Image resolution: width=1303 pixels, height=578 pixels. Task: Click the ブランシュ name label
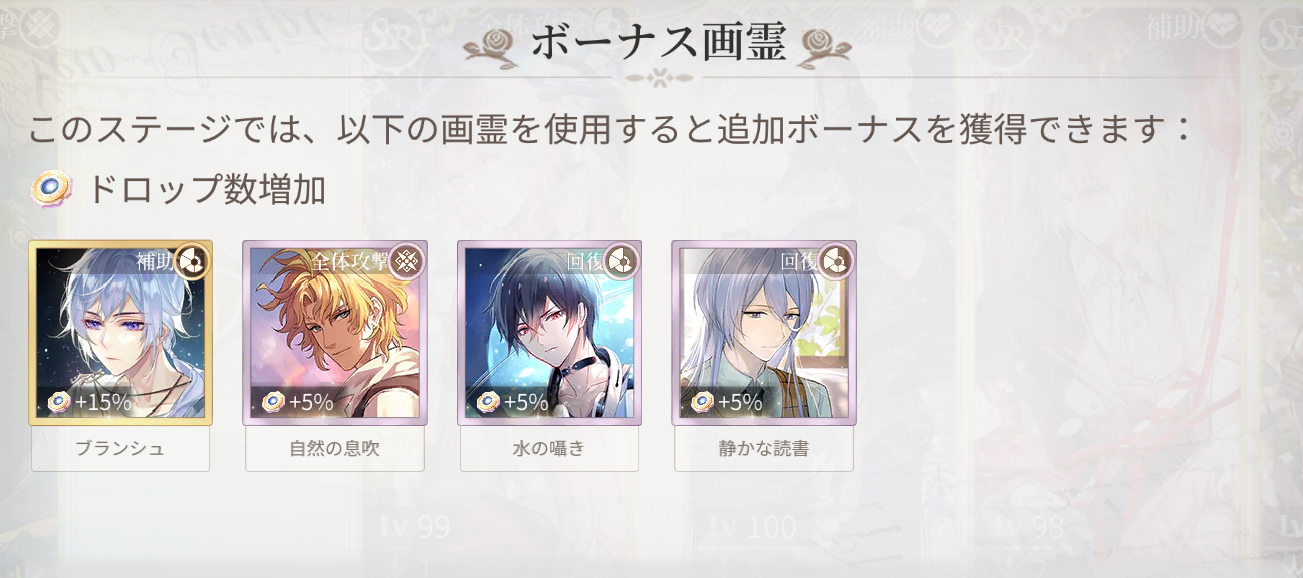pos(120,449)
